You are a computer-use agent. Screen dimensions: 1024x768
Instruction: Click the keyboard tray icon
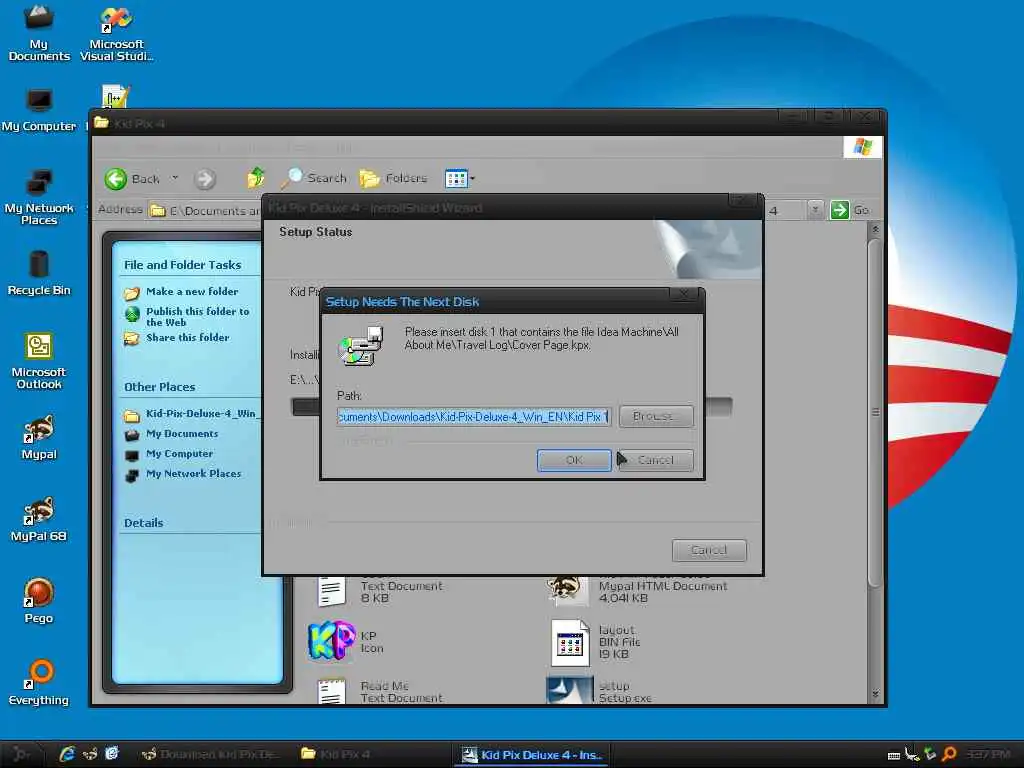[894, 756]
